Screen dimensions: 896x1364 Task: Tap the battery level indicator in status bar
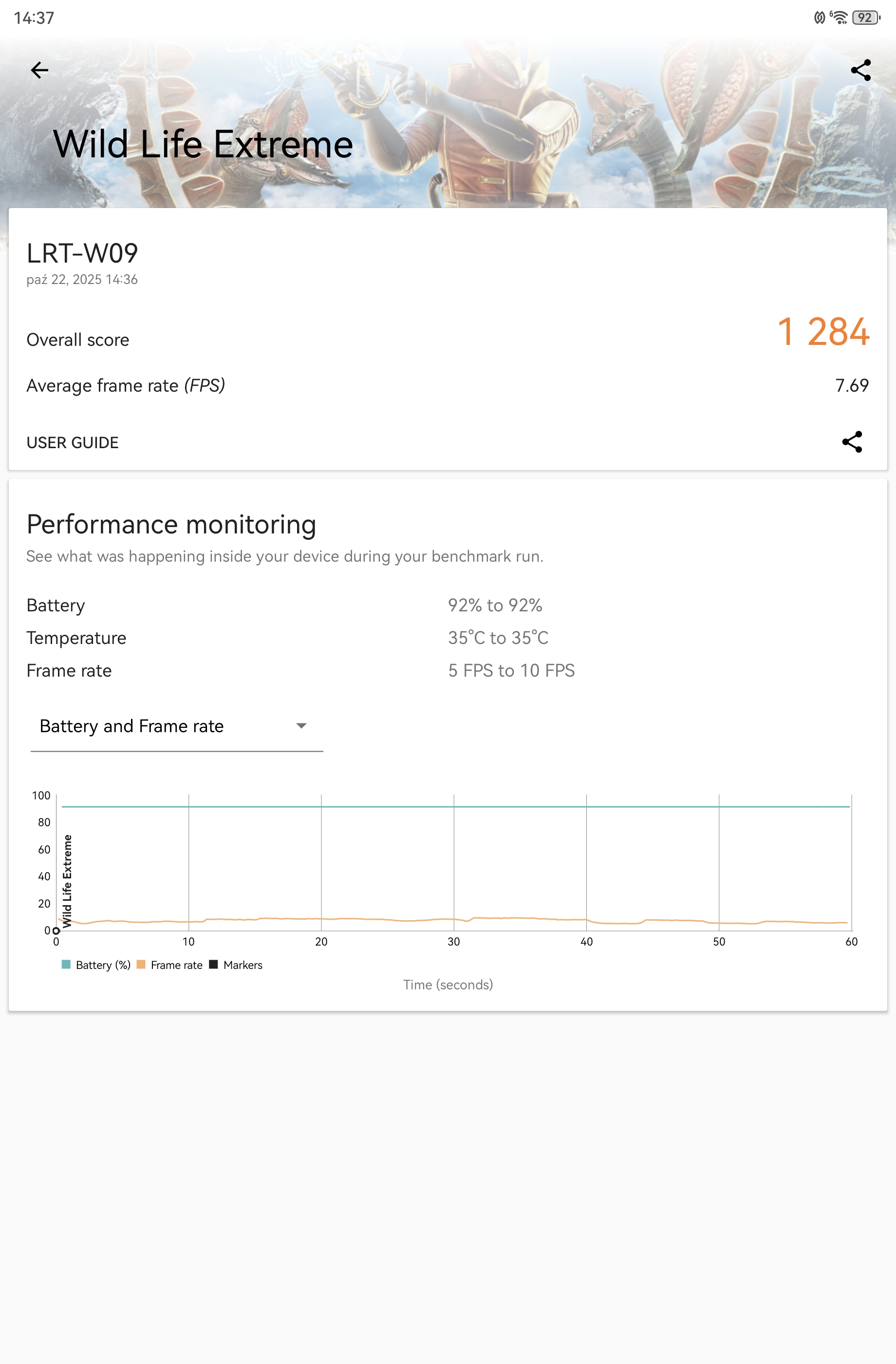click(x=866, y=18)
